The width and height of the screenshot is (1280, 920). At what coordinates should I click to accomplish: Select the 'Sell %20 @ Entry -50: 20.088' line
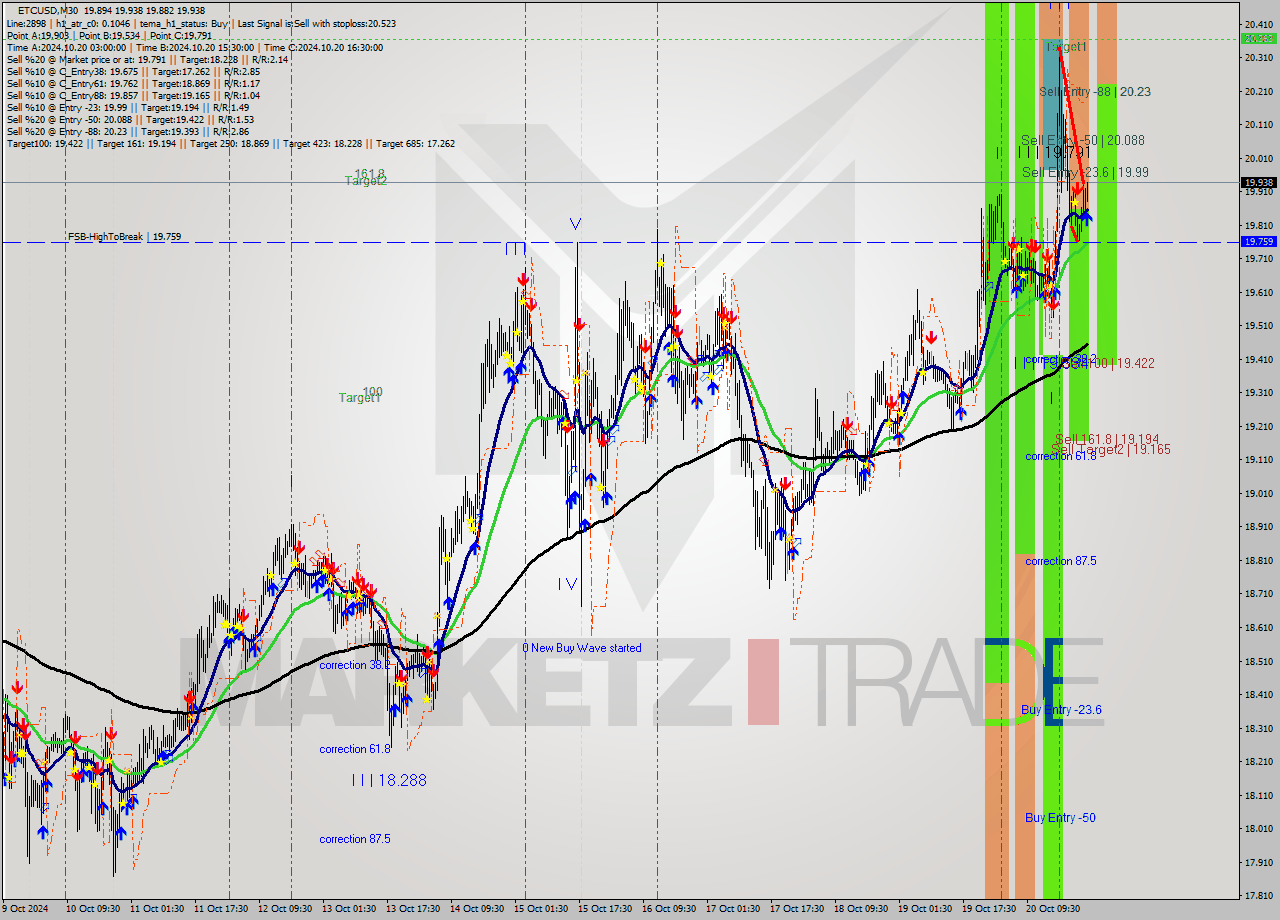[131, 119]
